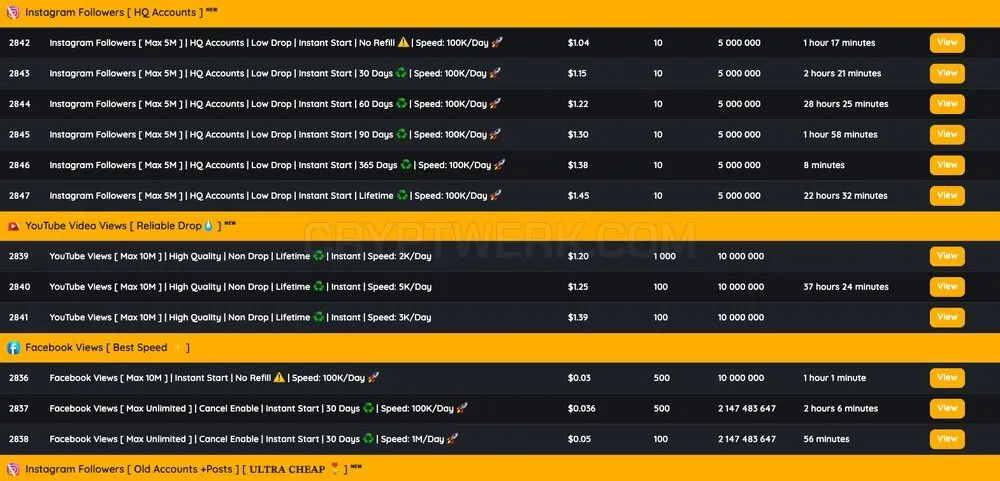Click the recycle refill icon on service 2846
The width and height of the screenshot is (1000, 481).
(406, 165)
